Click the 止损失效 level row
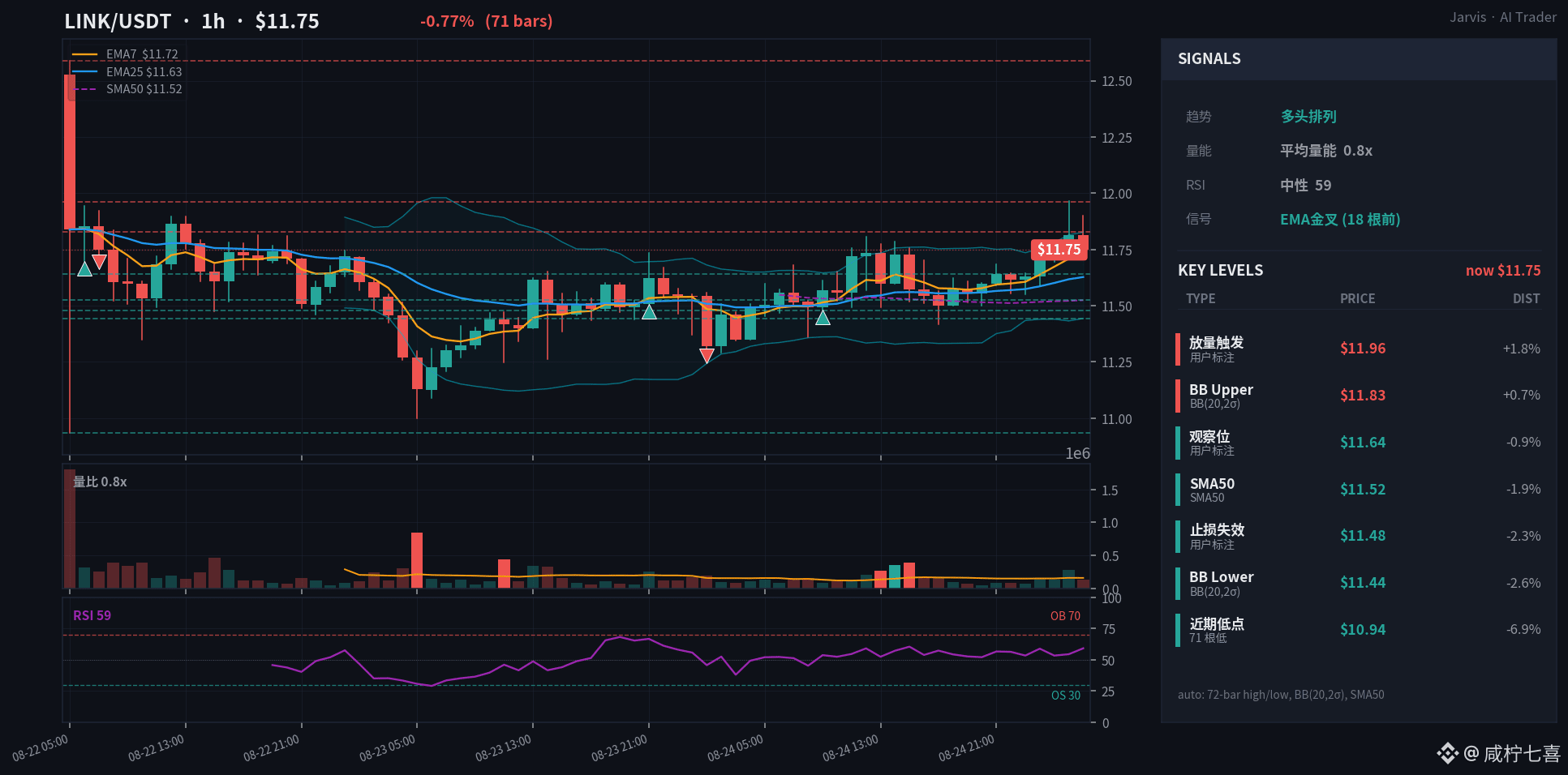Image resolution: width=1568 pixels, height=775 pixels. pyautogui.click(x=1359, y=536)
